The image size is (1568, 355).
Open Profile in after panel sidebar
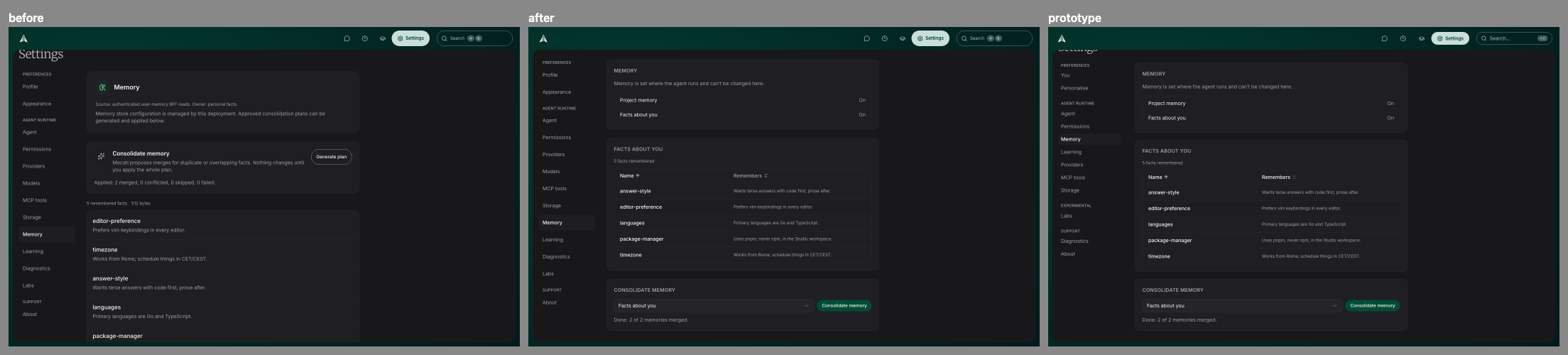pos(567,75)
